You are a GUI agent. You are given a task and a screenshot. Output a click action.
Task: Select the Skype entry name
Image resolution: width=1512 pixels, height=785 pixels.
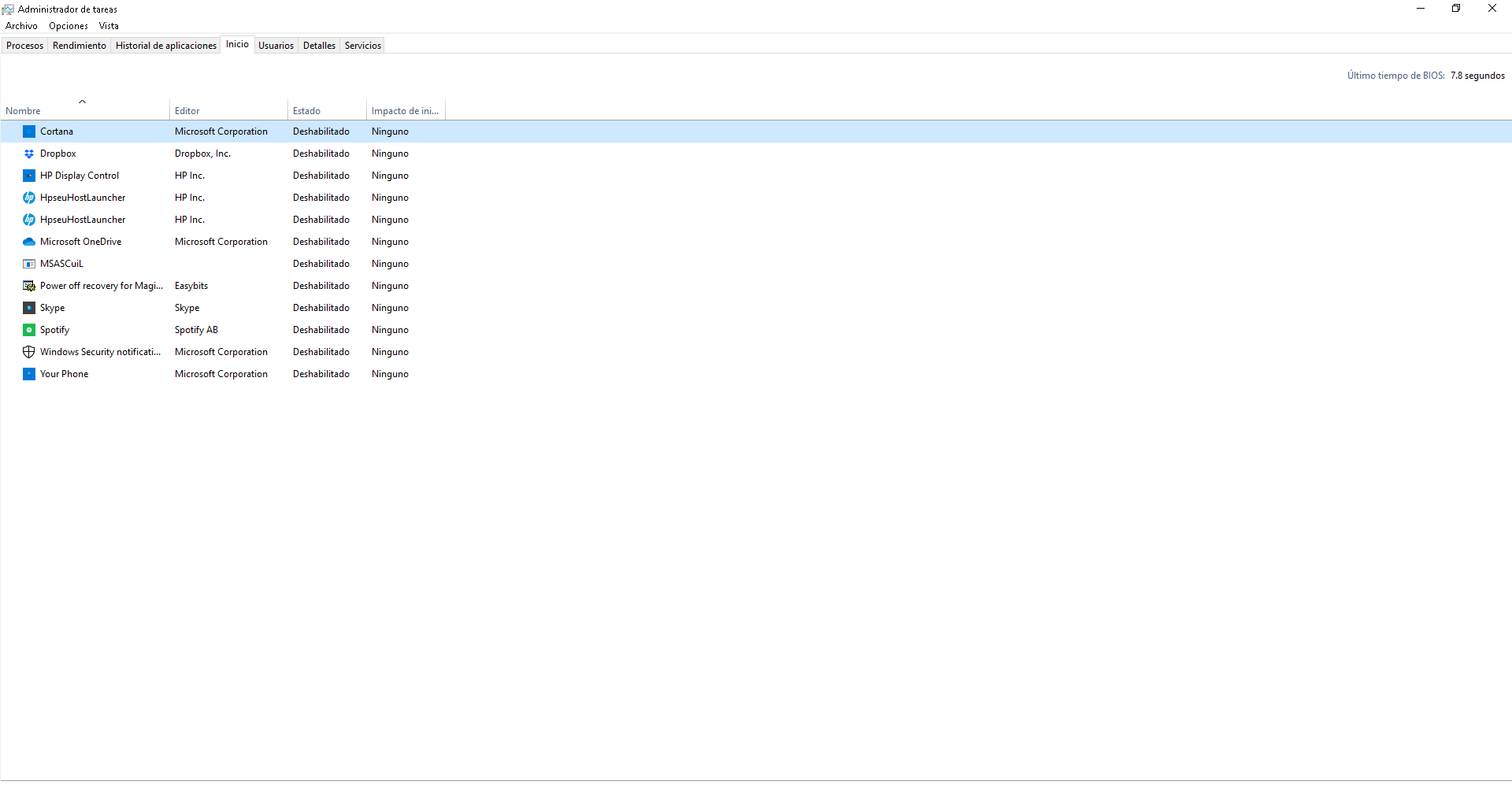[53, 308]
